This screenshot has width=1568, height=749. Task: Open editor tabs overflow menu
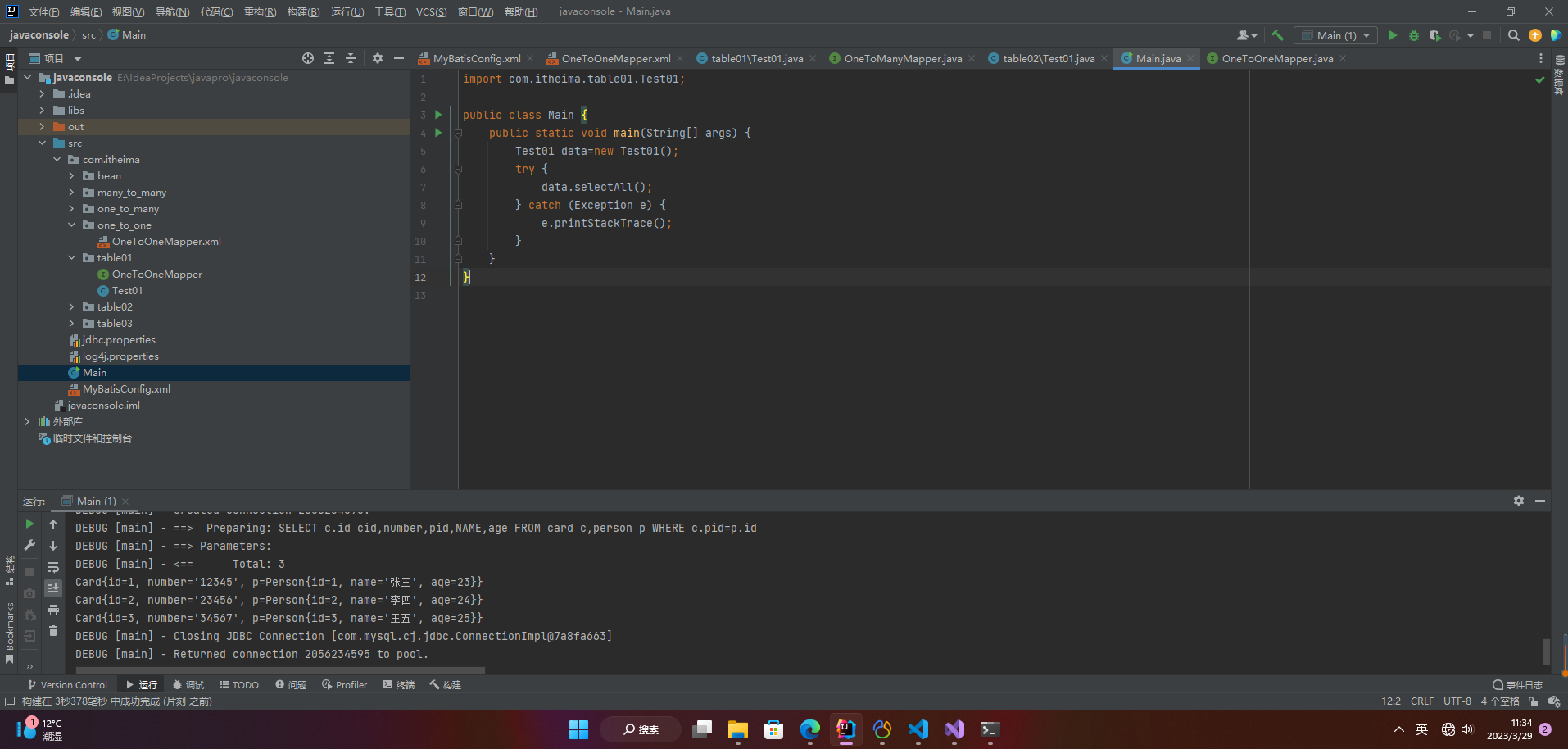coord(1541,58)
